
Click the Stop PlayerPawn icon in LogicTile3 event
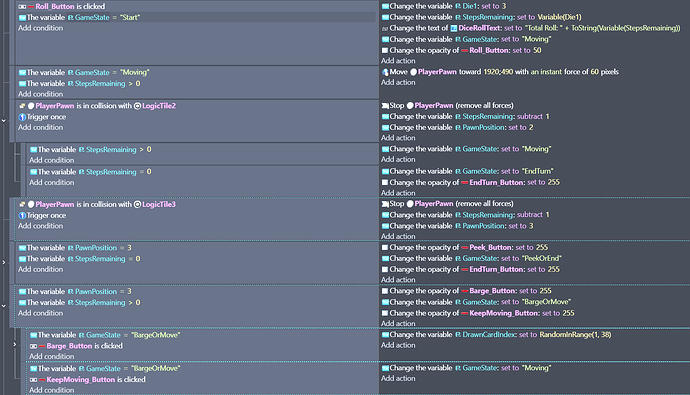385,204
